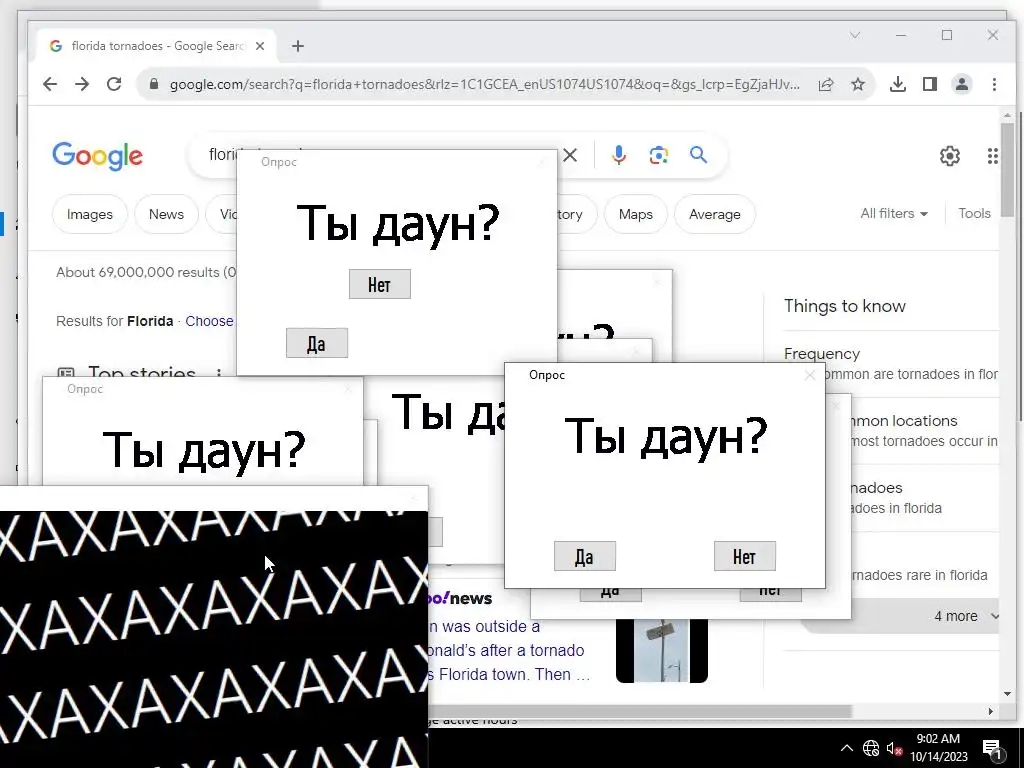Select the Average filter chip
1024x768 pixels.
click(x=714, y=214)
